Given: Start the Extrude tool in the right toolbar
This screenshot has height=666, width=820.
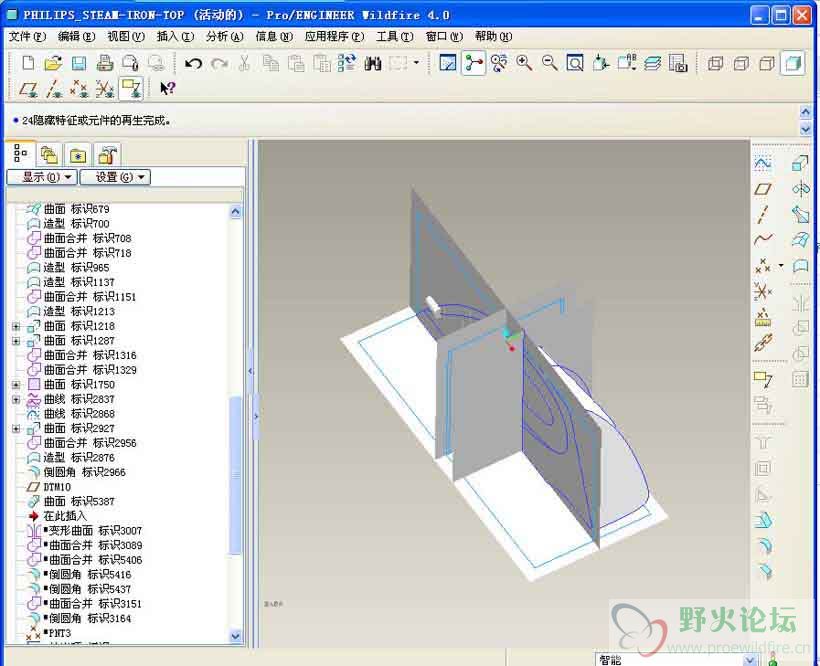Looking at the screenshot, I should pos(800,164).
